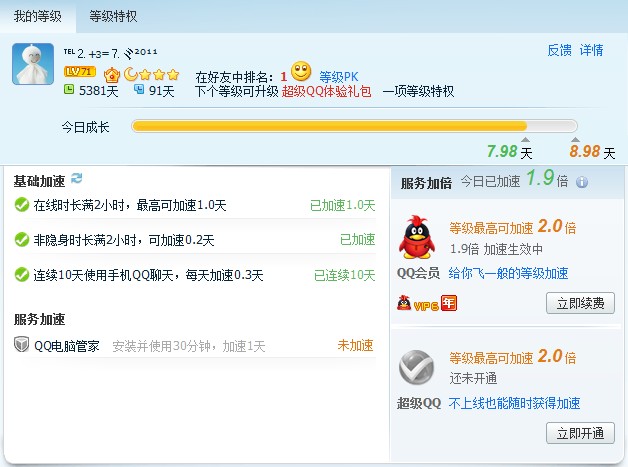628x467 pixels.
Task: Click the green clock icon beside 5381天
Action: click(69, 89)
